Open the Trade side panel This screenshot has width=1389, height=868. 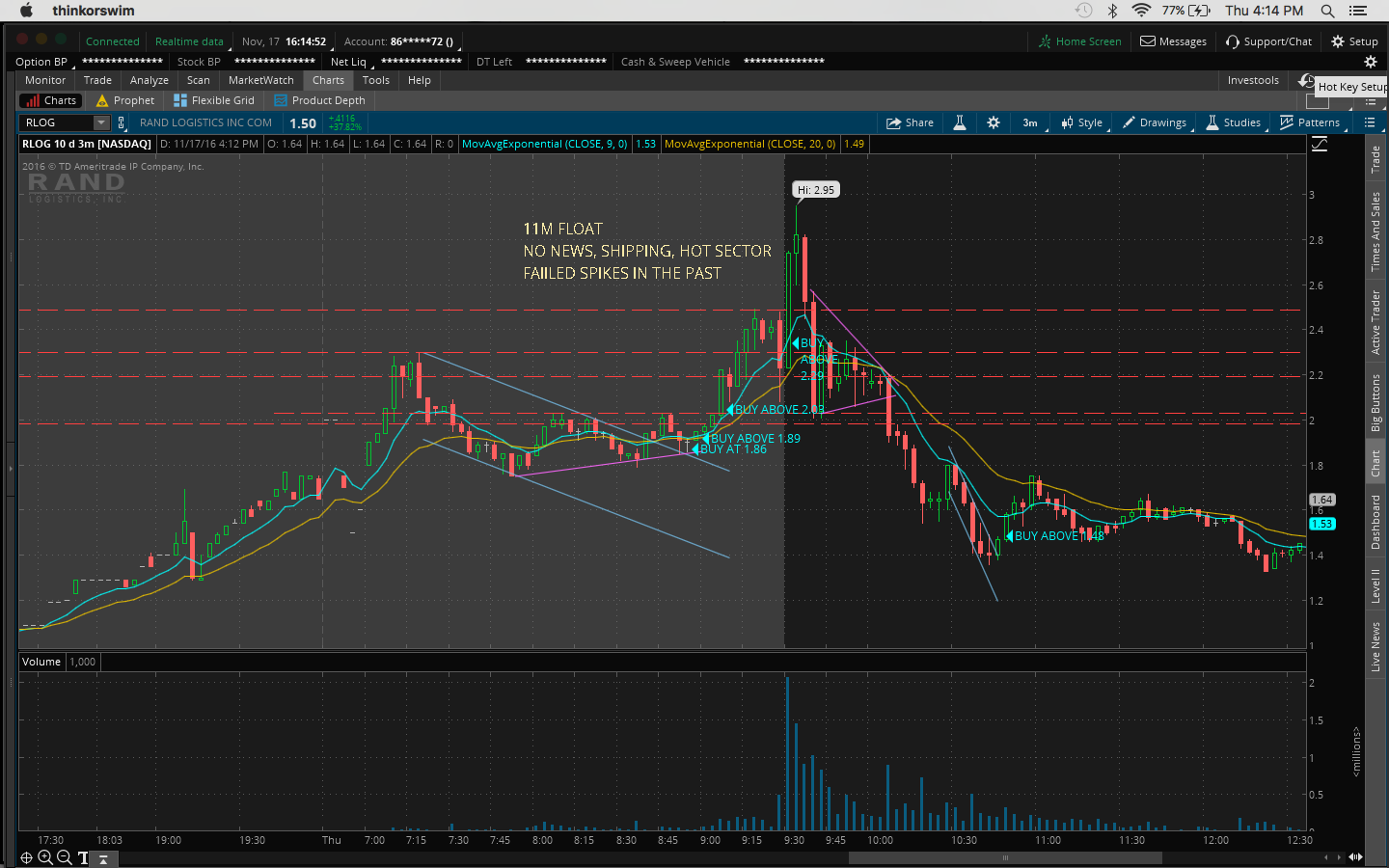coord(1375,159)
